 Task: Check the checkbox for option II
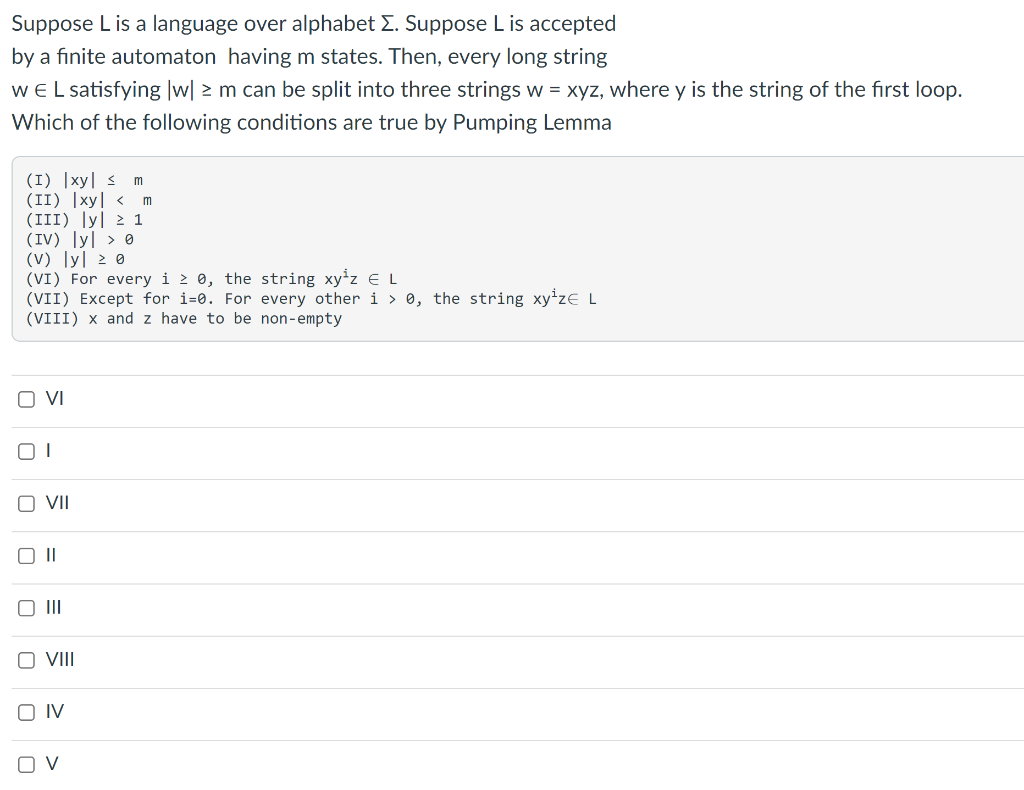[25, 555]
